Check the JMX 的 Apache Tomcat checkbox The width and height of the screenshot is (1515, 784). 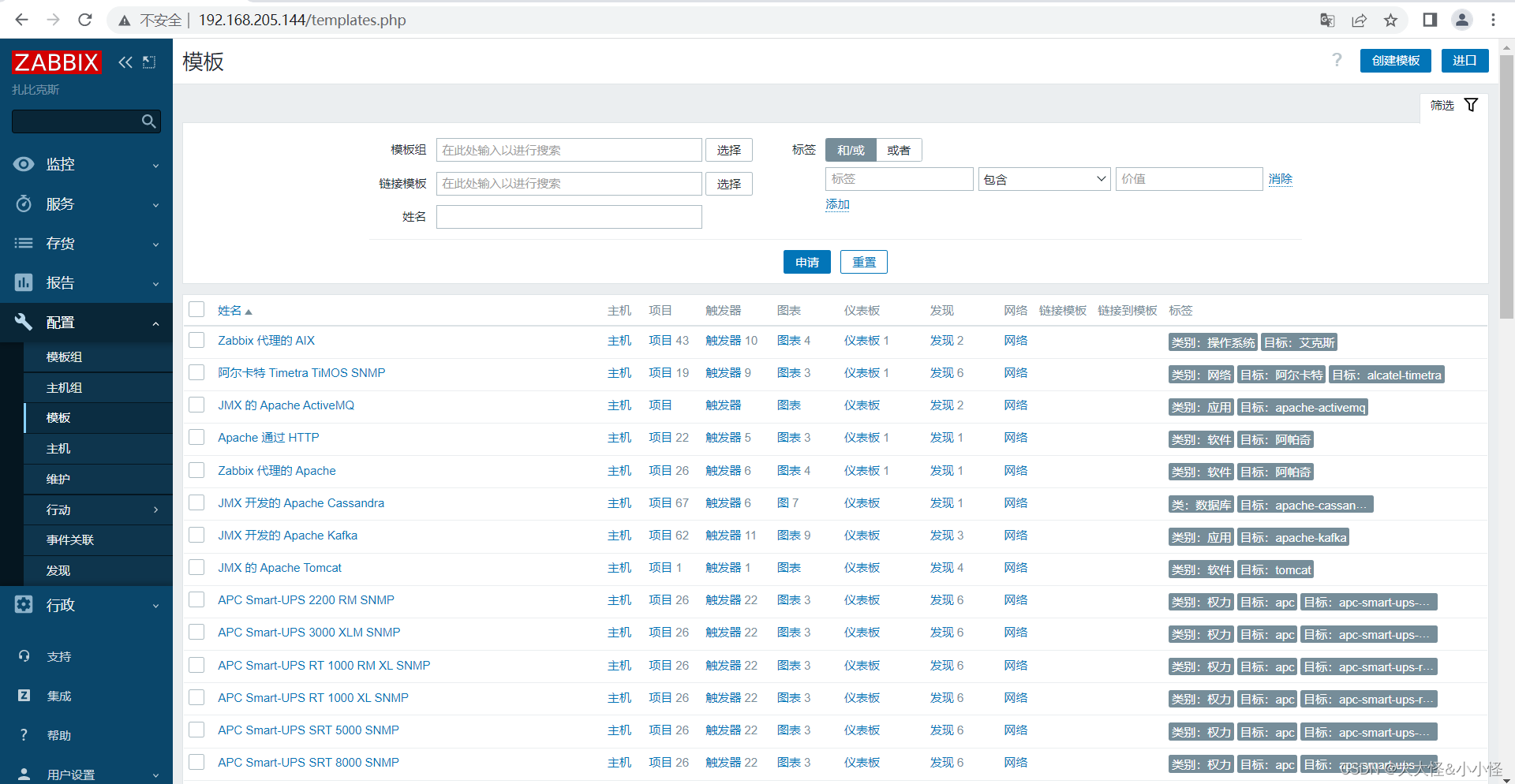coord(196,567)
